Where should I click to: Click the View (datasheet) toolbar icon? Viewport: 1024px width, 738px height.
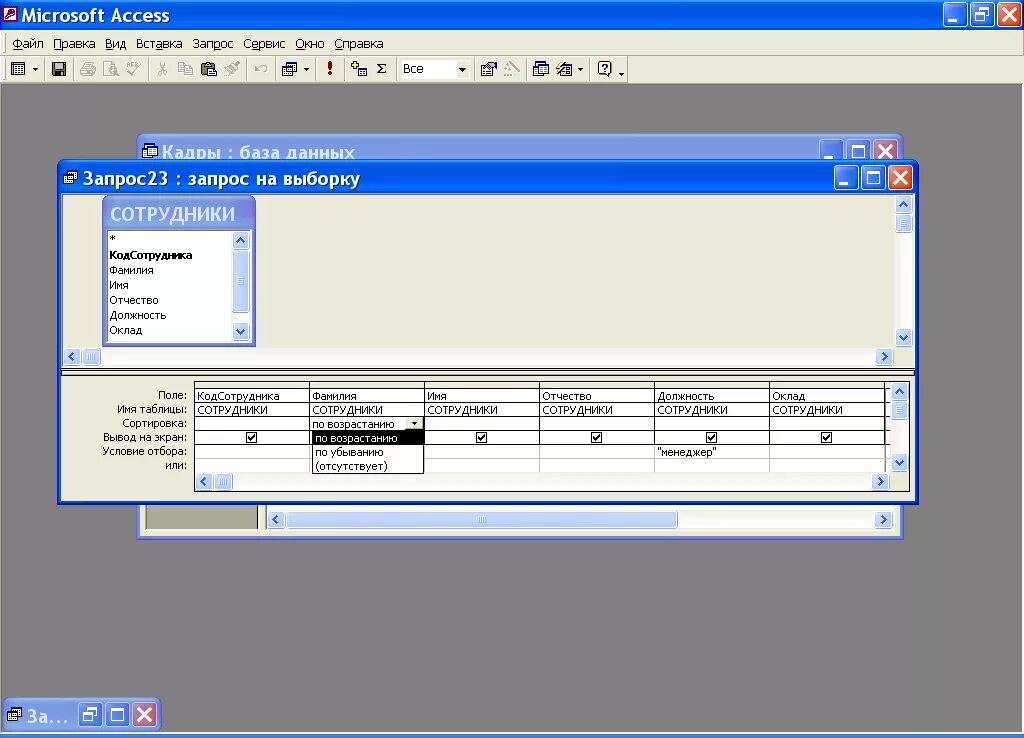coord(18,69)
